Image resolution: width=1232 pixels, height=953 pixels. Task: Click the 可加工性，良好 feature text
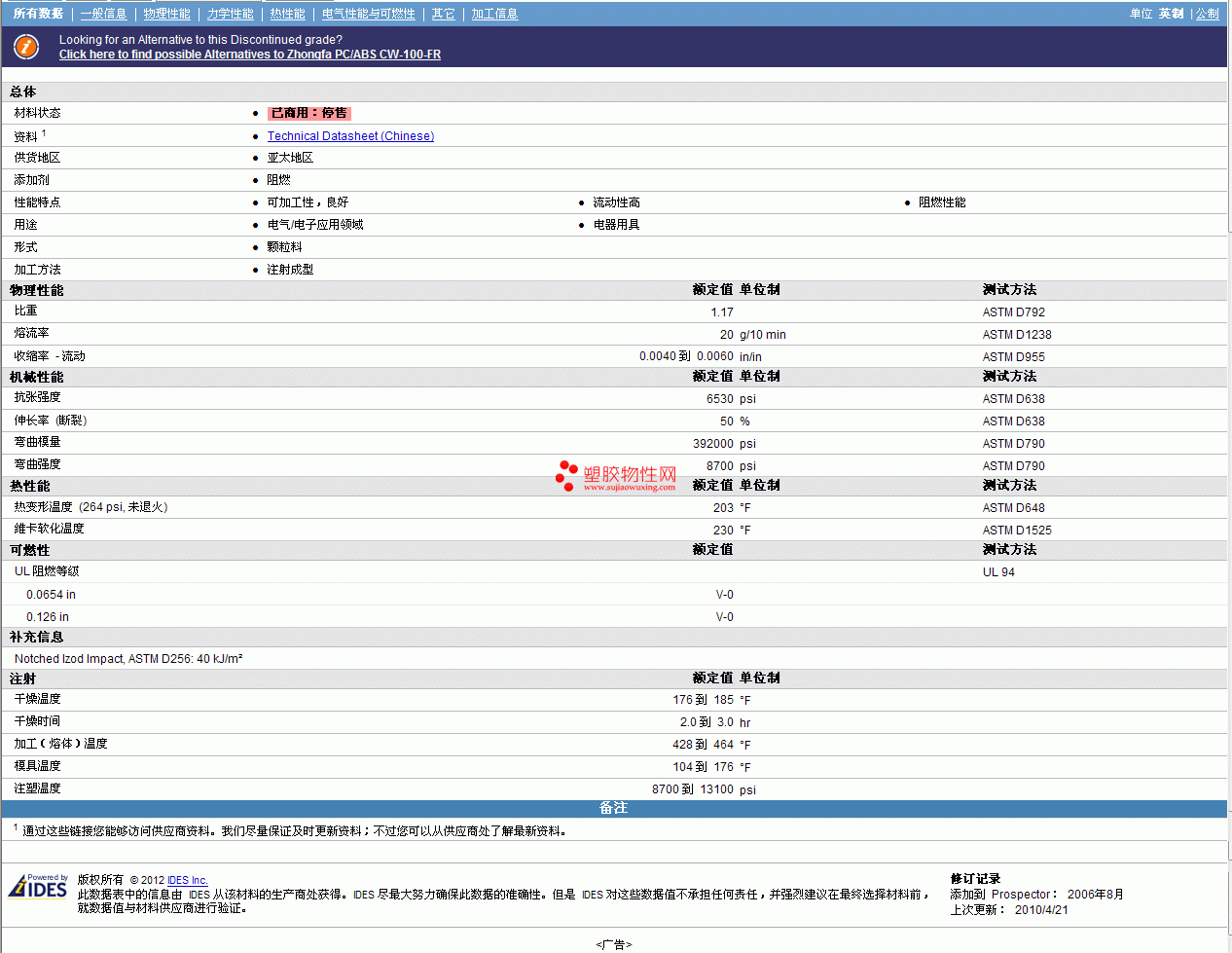coord(308,202)
